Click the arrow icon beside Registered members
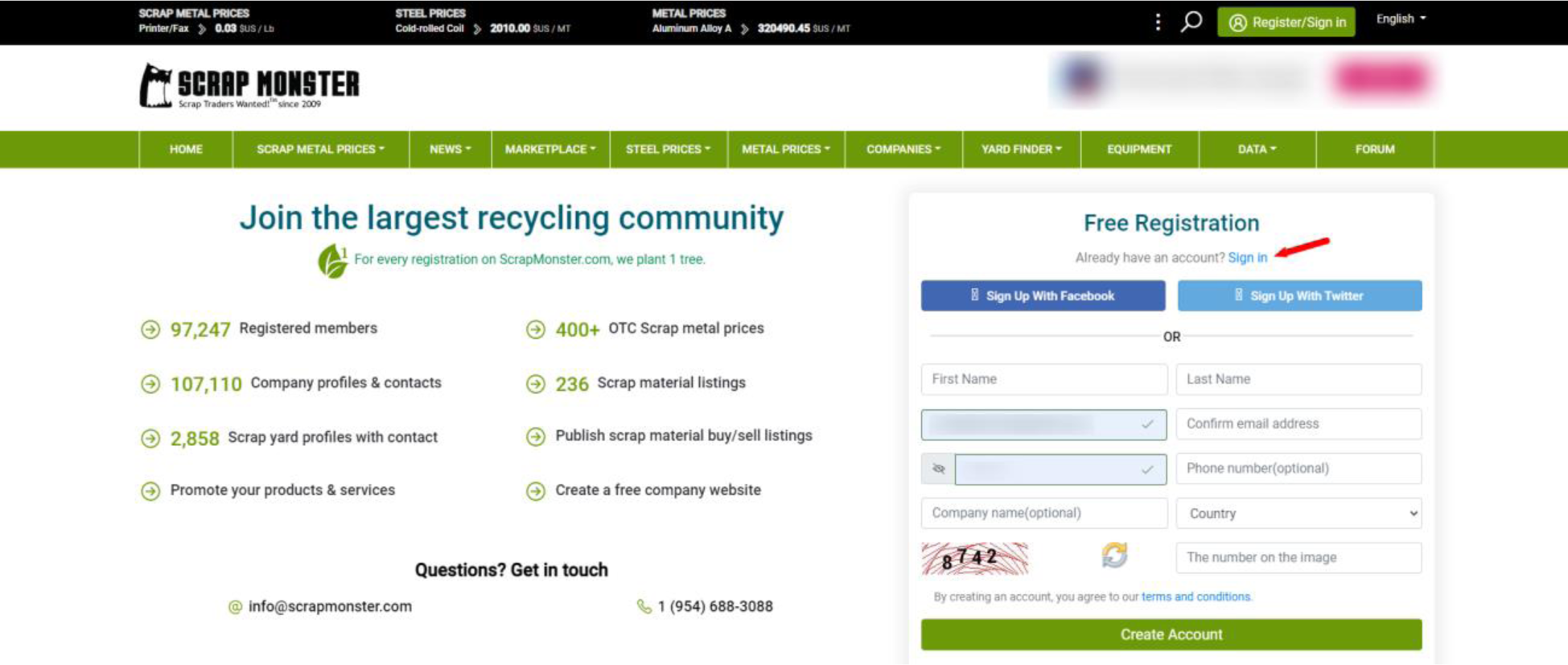This screenshot has height=665, width=1568. (150, 329)
